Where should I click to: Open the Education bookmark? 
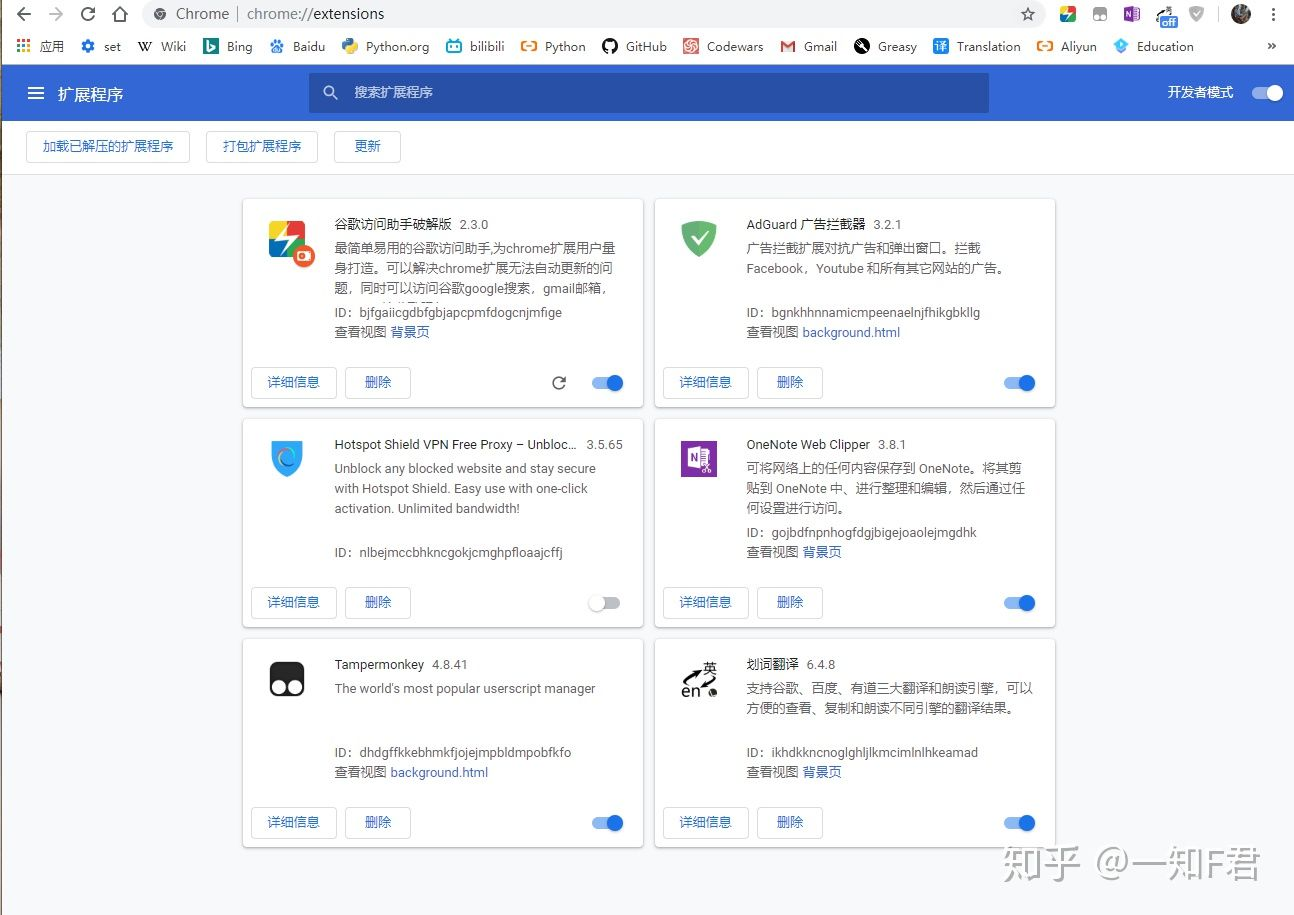click(1153, 46)
